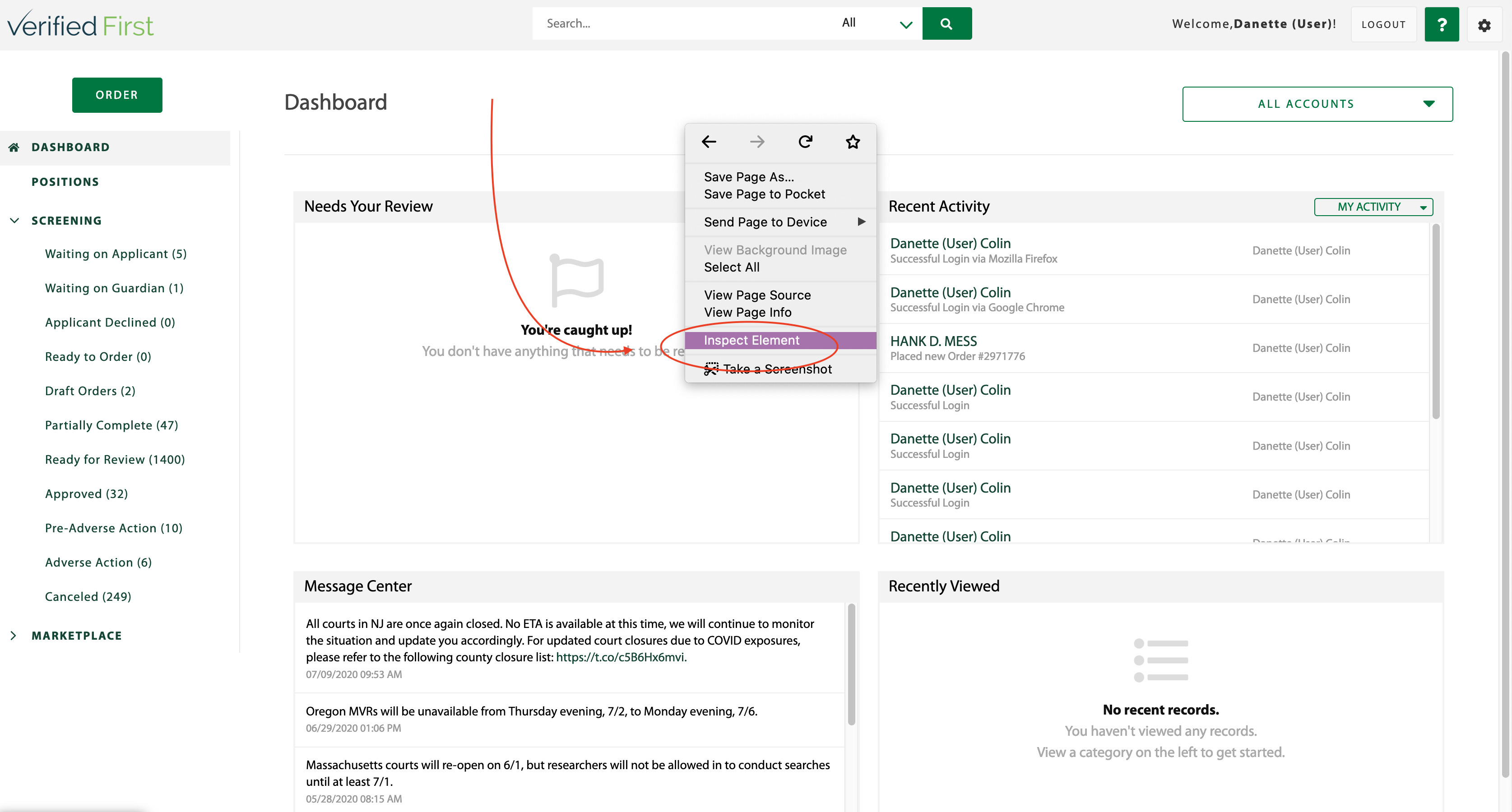
Task: Open the t.co county closure link
Action: 621,657
